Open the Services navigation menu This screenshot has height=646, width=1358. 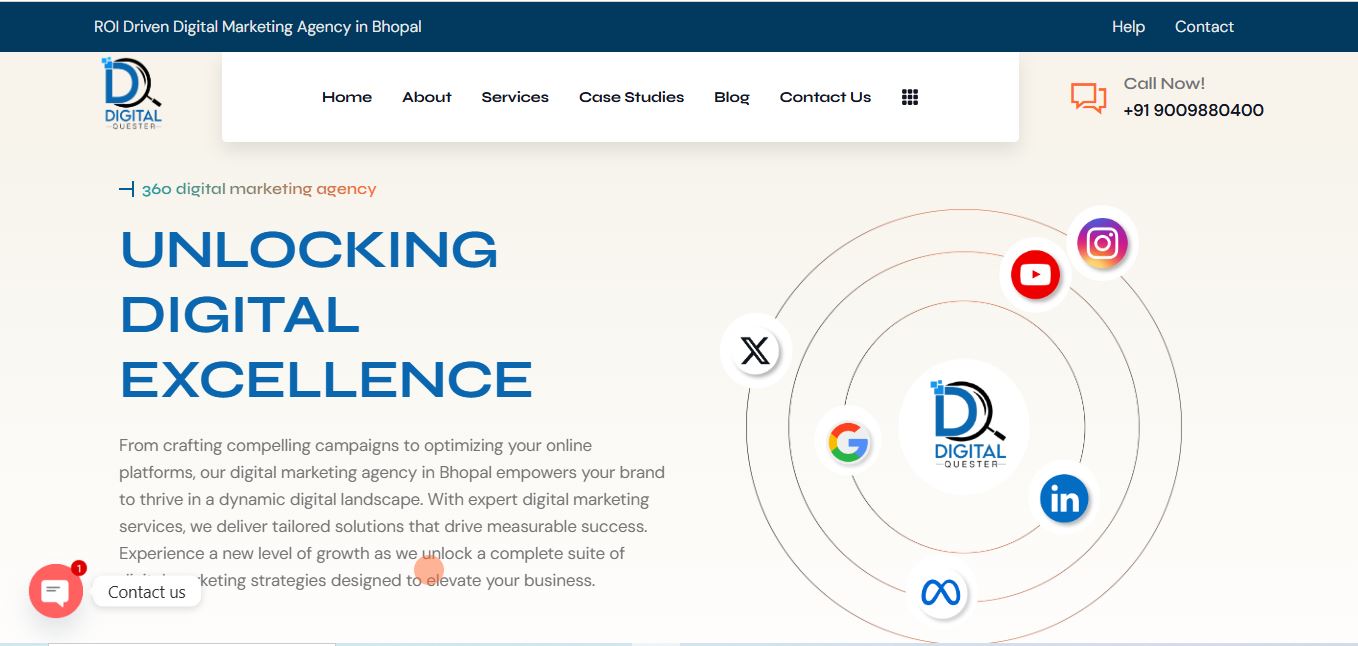(515, 97)
